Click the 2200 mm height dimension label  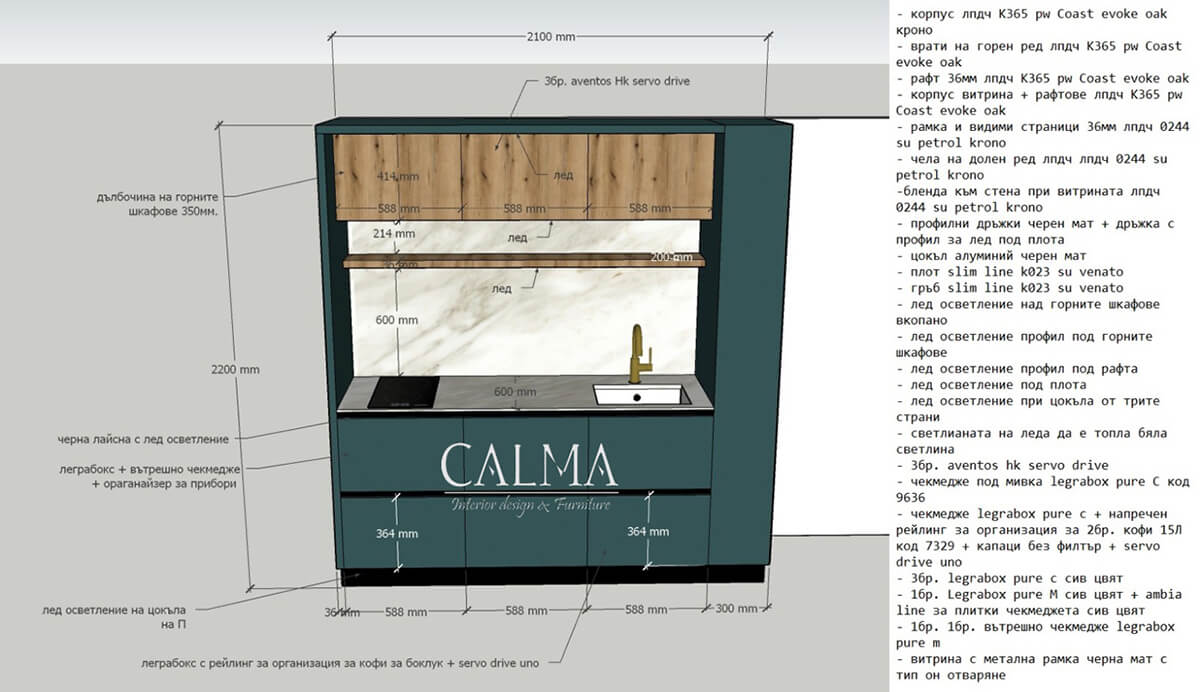point(235,369)
